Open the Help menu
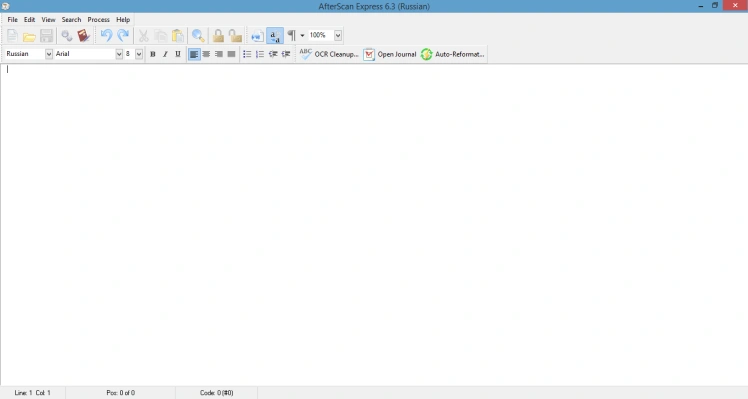This screenshot has height=399, width=748. pos(123,20)
